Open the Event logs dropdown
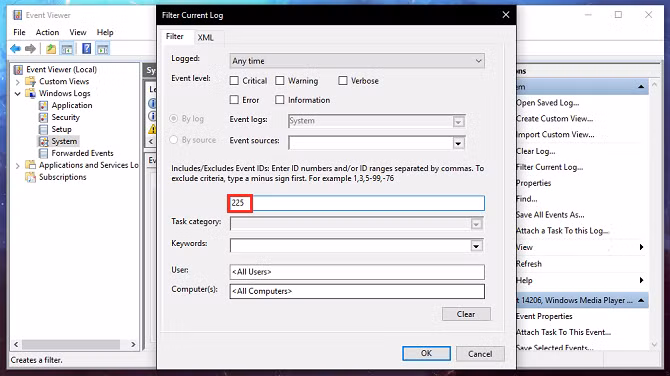Viewport: 670px width, 376px height. point(458,122)
